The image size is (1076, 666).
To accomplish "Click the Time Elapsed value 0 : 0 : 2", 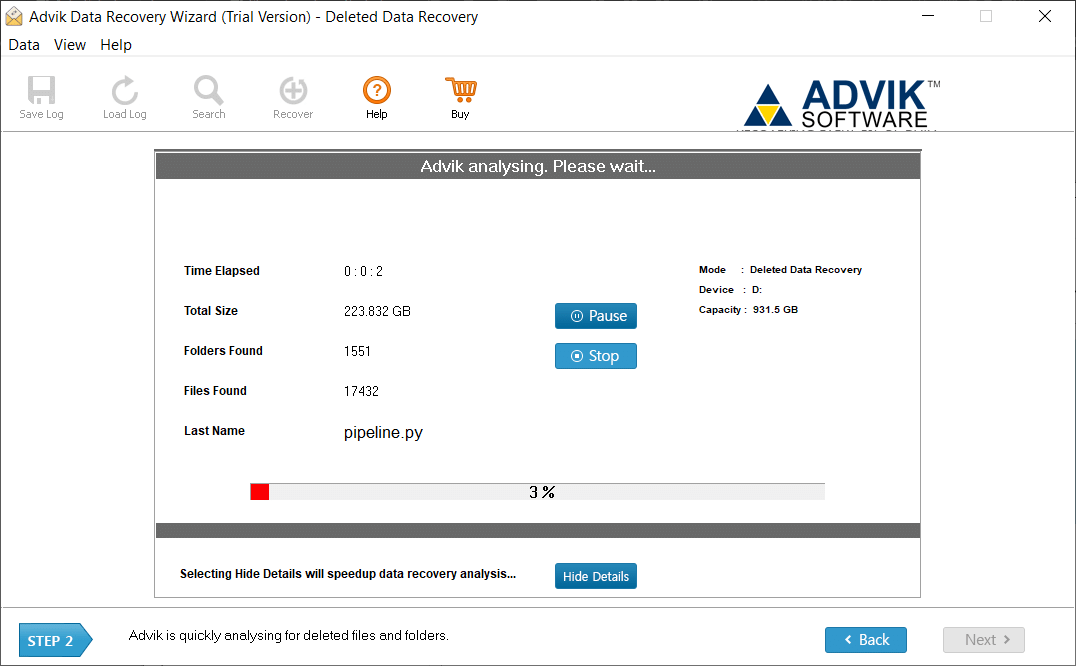I will pos(363,272).
